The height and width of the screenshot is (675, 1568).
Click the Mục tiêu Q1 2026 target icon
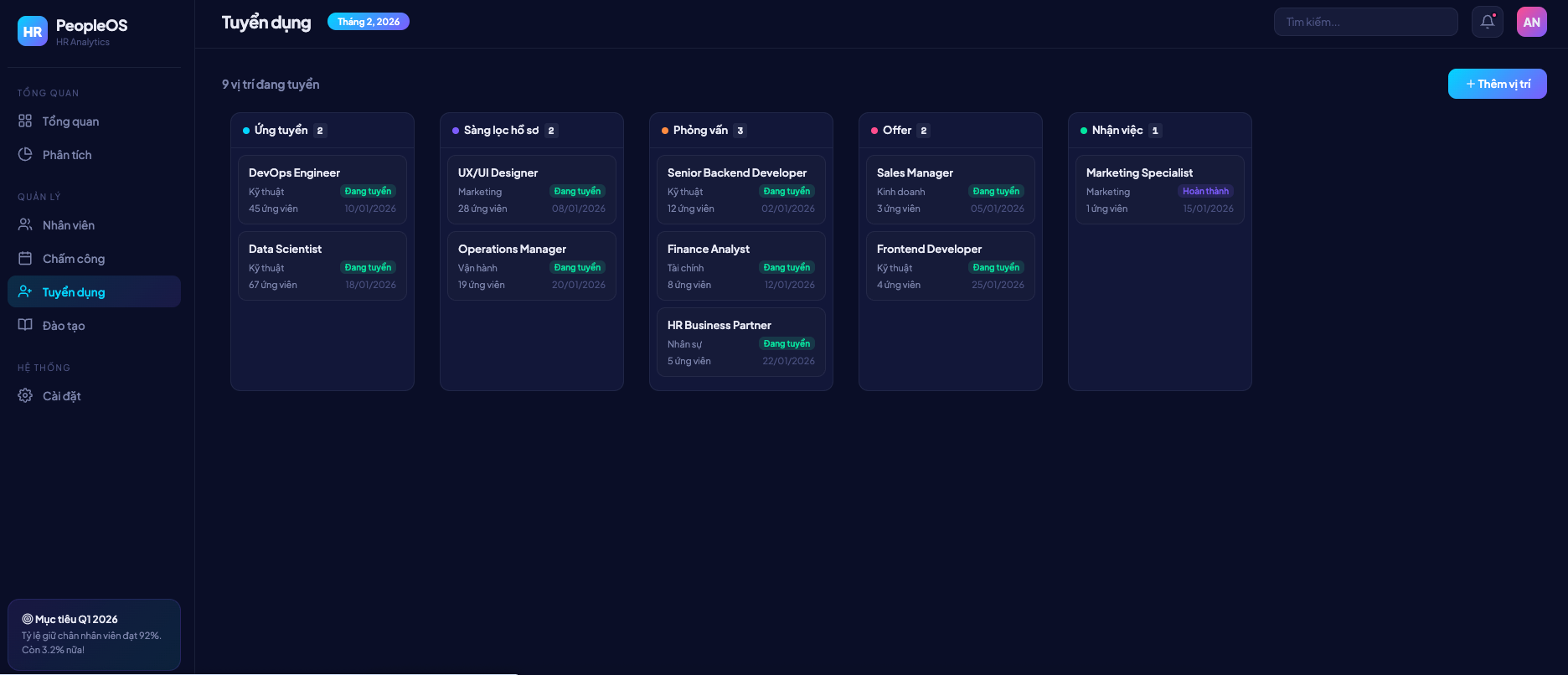tap(28, 619)
